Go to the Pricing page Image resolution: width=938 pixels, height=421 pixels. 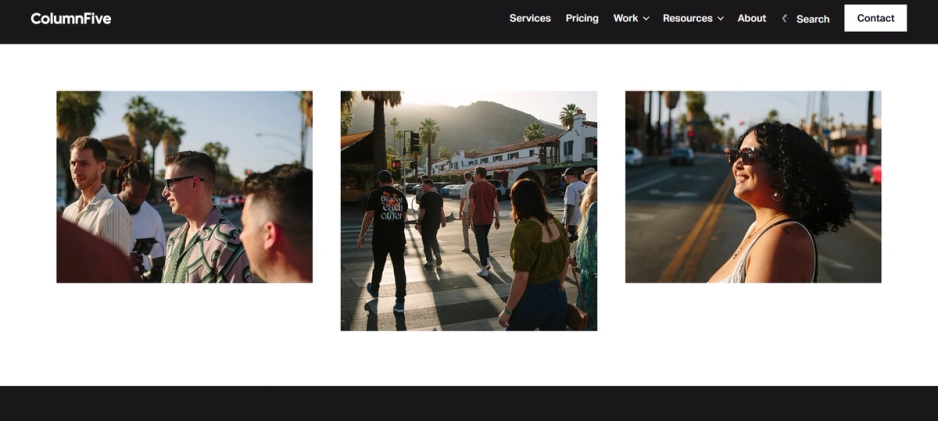point(581,19)
